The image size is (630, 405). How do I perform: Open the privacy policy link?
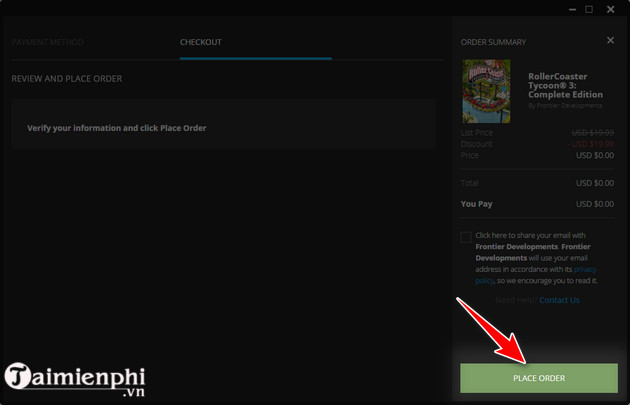tap(584, 269)
